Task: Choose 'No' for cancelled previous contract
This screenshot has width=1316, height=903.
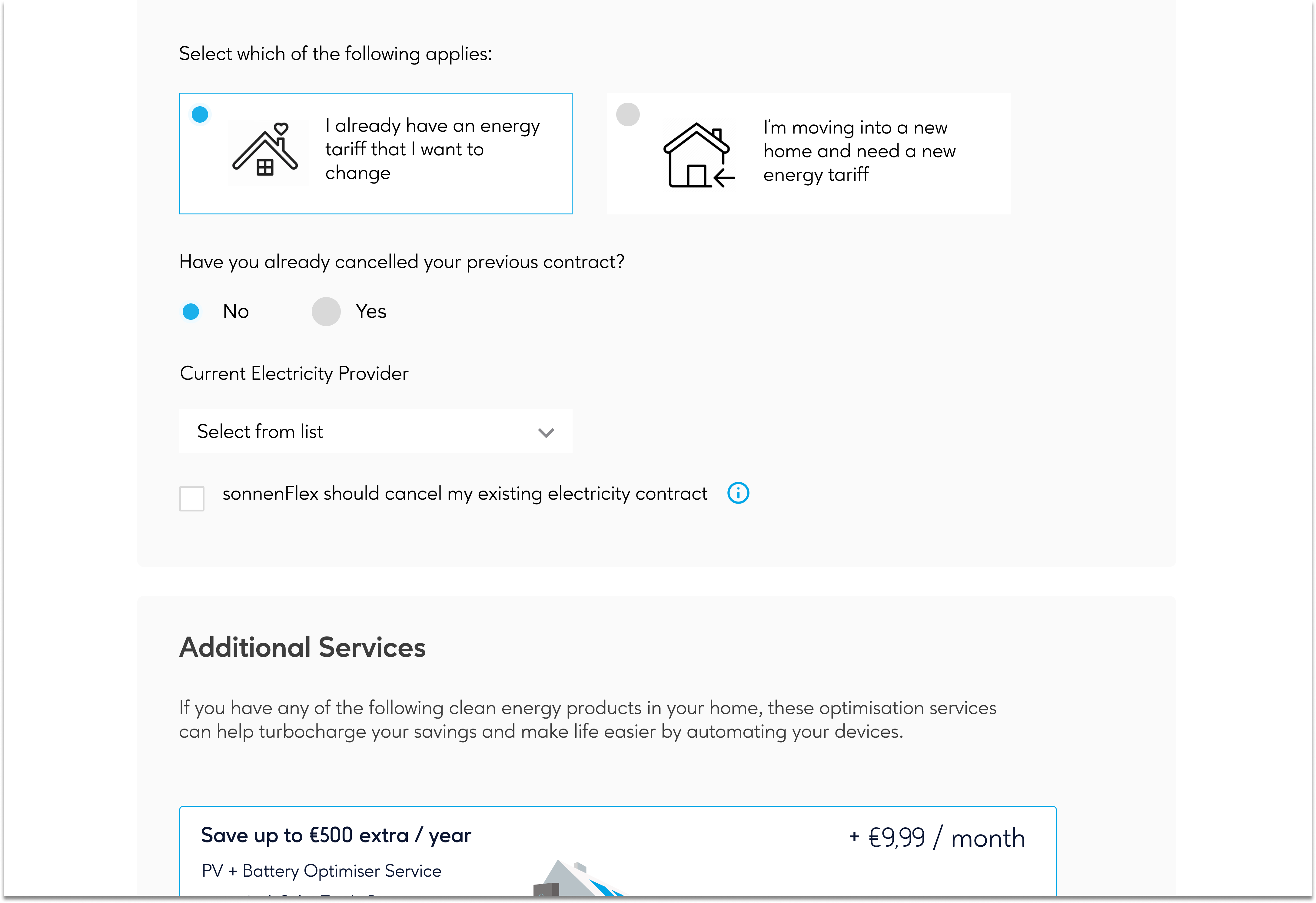Action: click(191, 311)
